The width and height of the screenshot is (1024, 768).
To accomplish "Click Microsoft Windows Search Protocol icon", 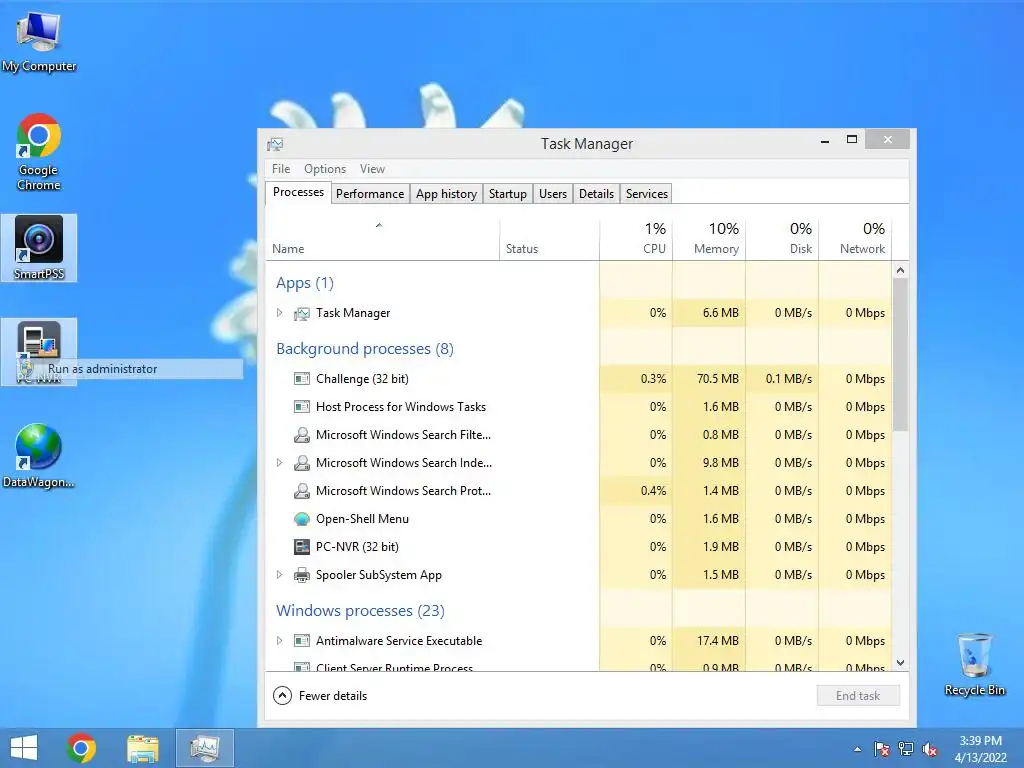I will (302, 491).
